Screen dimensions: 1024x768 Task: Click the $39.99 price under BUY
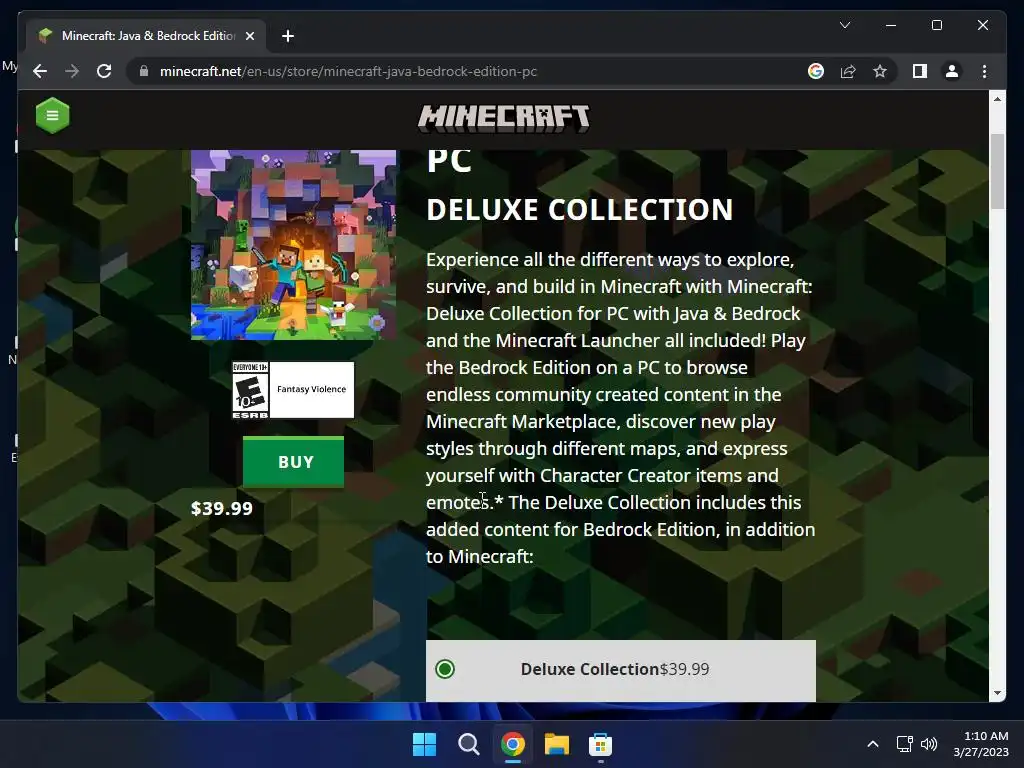click(221, 509)
